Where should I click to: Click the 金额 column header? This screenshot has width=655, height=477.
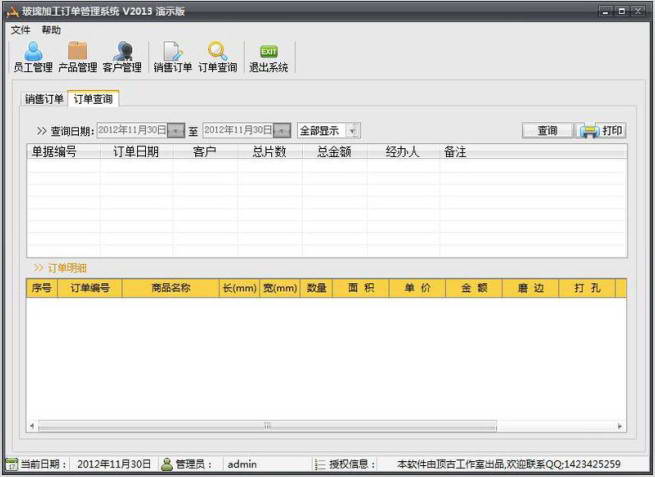[474, 288]
